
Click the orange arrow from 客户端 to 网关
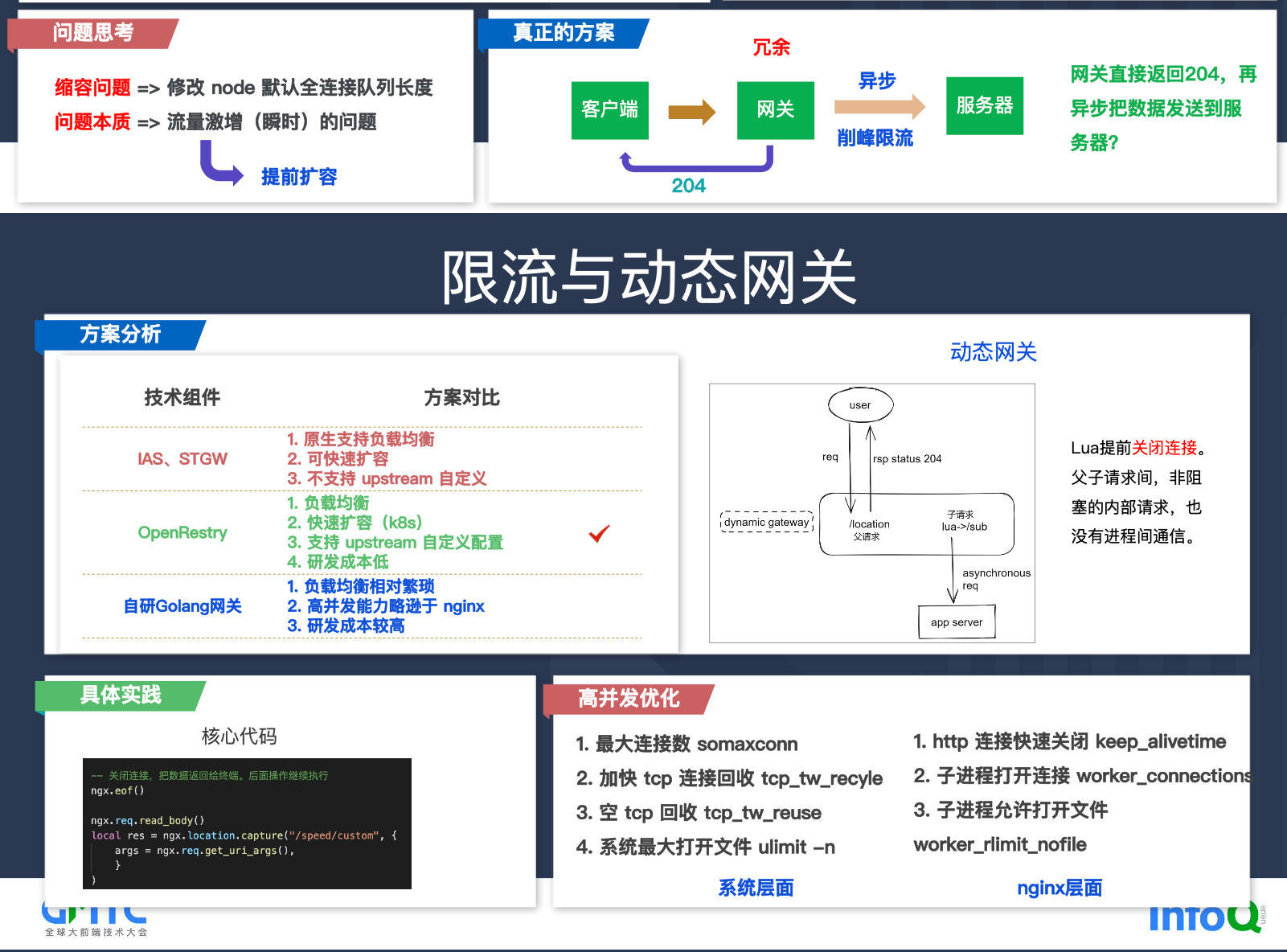(691, 112)
